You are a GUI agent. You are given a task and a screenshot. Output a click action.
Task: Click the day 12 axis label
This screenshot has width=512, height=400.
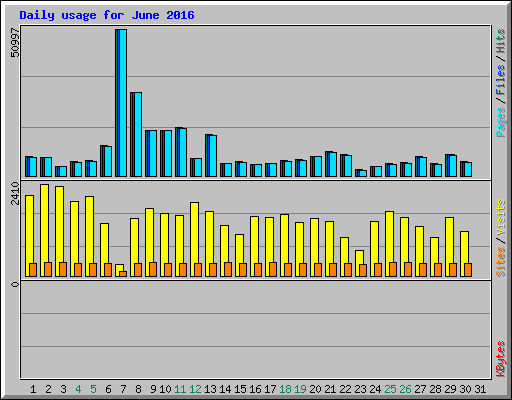(x=195, y=389)
